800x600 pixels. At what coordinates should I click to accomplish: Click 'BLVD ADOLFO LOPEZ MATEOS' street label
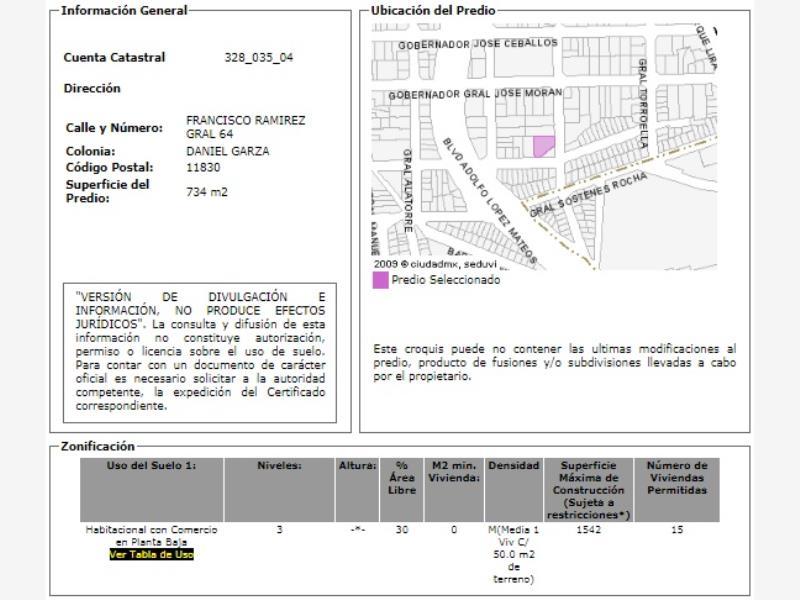pyautogui.click(x=489, y=201)
